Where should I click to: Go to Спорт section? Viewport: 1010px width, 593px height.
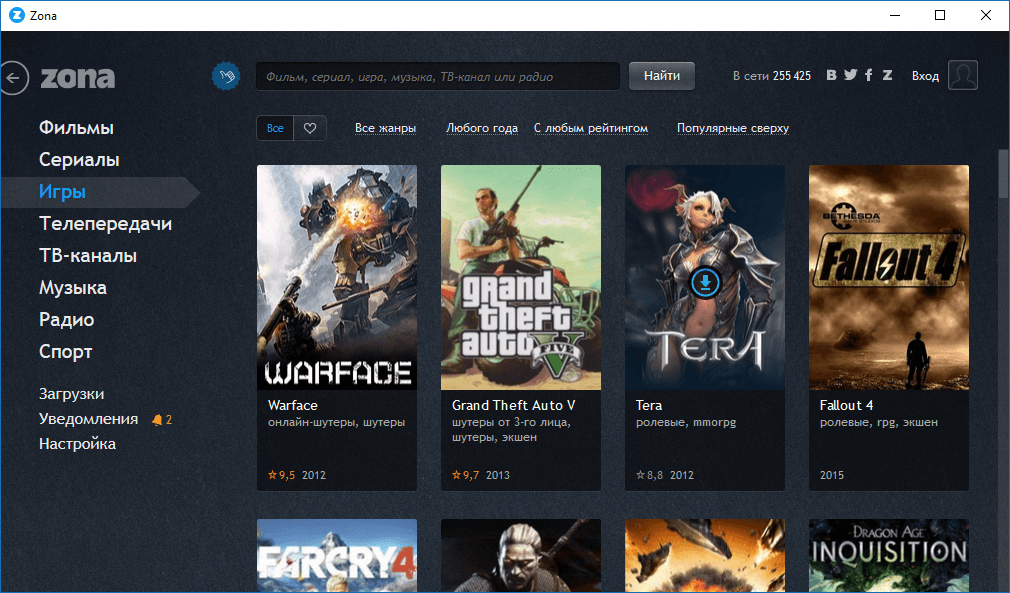coord(66,352)
